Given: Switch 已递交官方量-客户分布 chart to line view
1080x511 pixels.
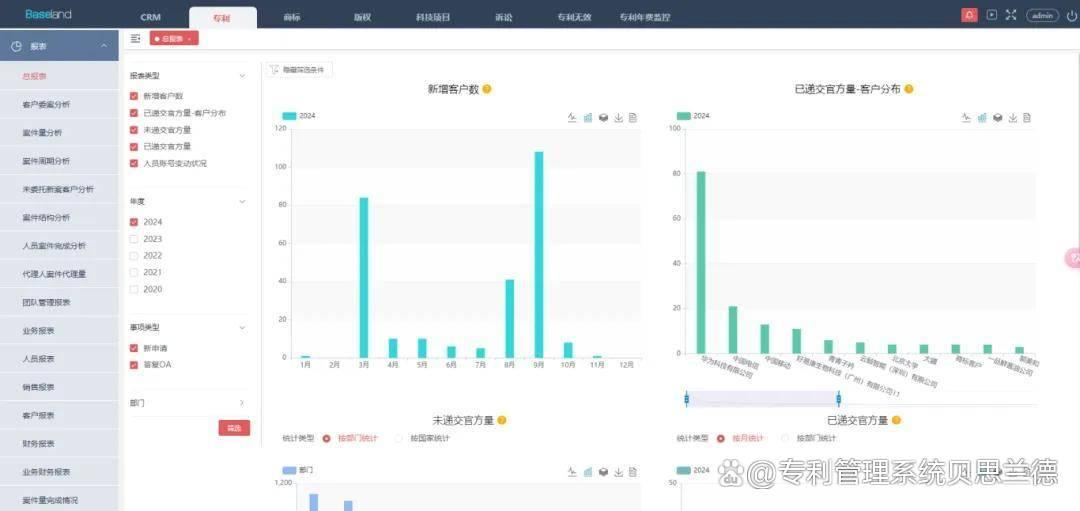Looking at the screenshot, I should pos(966,118).
